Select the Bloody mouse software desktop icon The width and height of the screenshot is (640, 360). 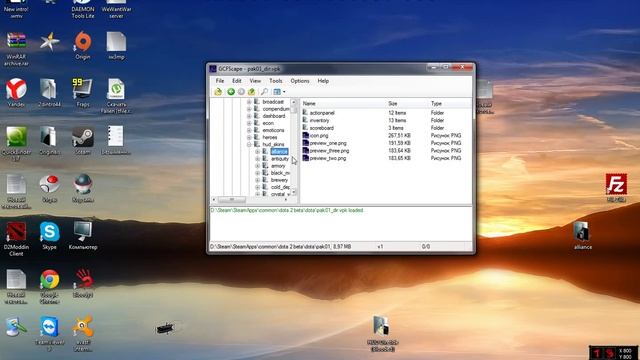tap(83, 284)
